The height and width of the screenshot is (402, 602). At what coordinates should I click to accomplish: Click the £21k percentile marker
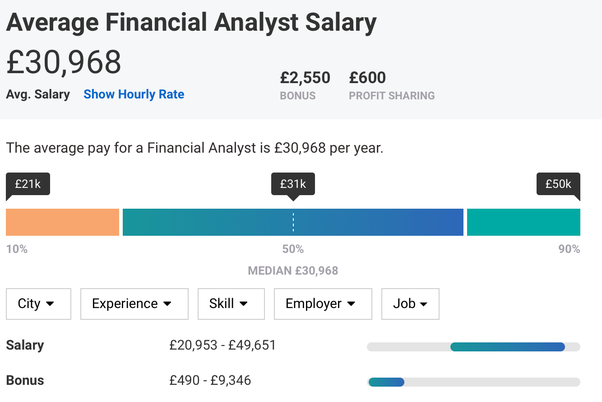coord(28,184)
